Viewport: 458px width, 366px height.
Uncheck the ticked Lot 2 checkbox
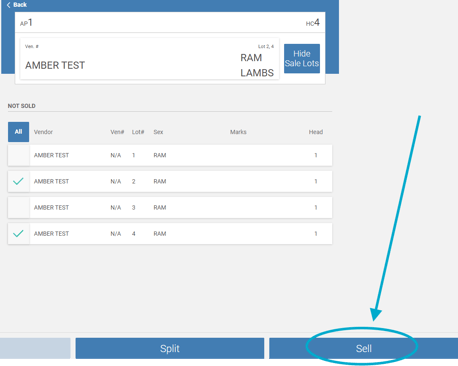(19, 181)
